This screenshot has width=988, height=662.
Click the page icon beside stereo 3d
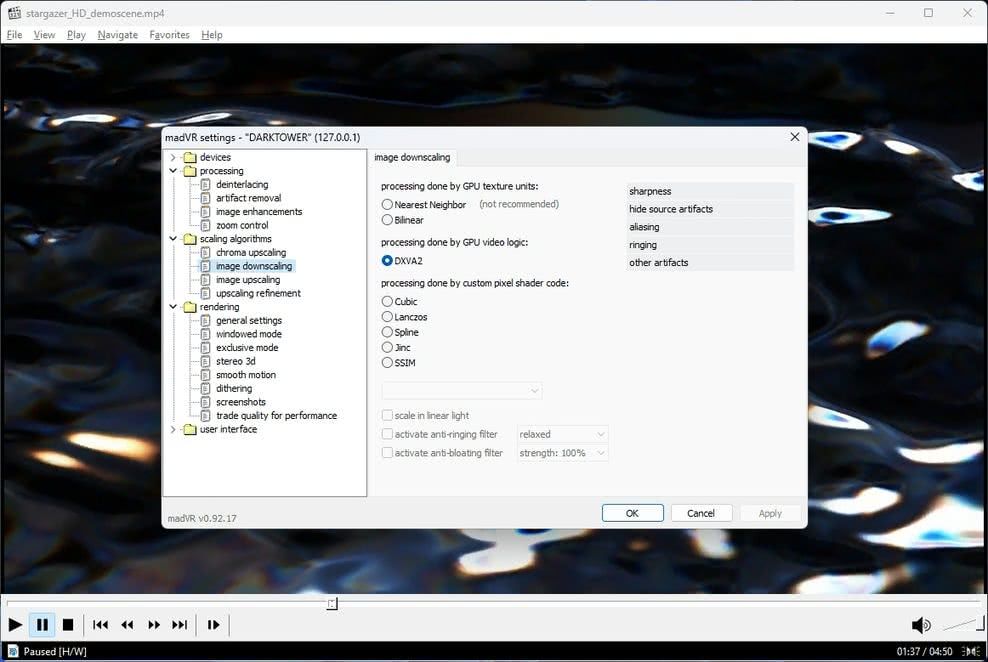[205, 362]
